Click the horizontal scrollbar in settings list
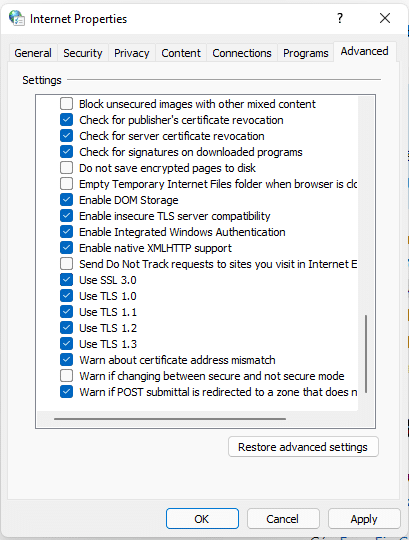 pos(170,419)
